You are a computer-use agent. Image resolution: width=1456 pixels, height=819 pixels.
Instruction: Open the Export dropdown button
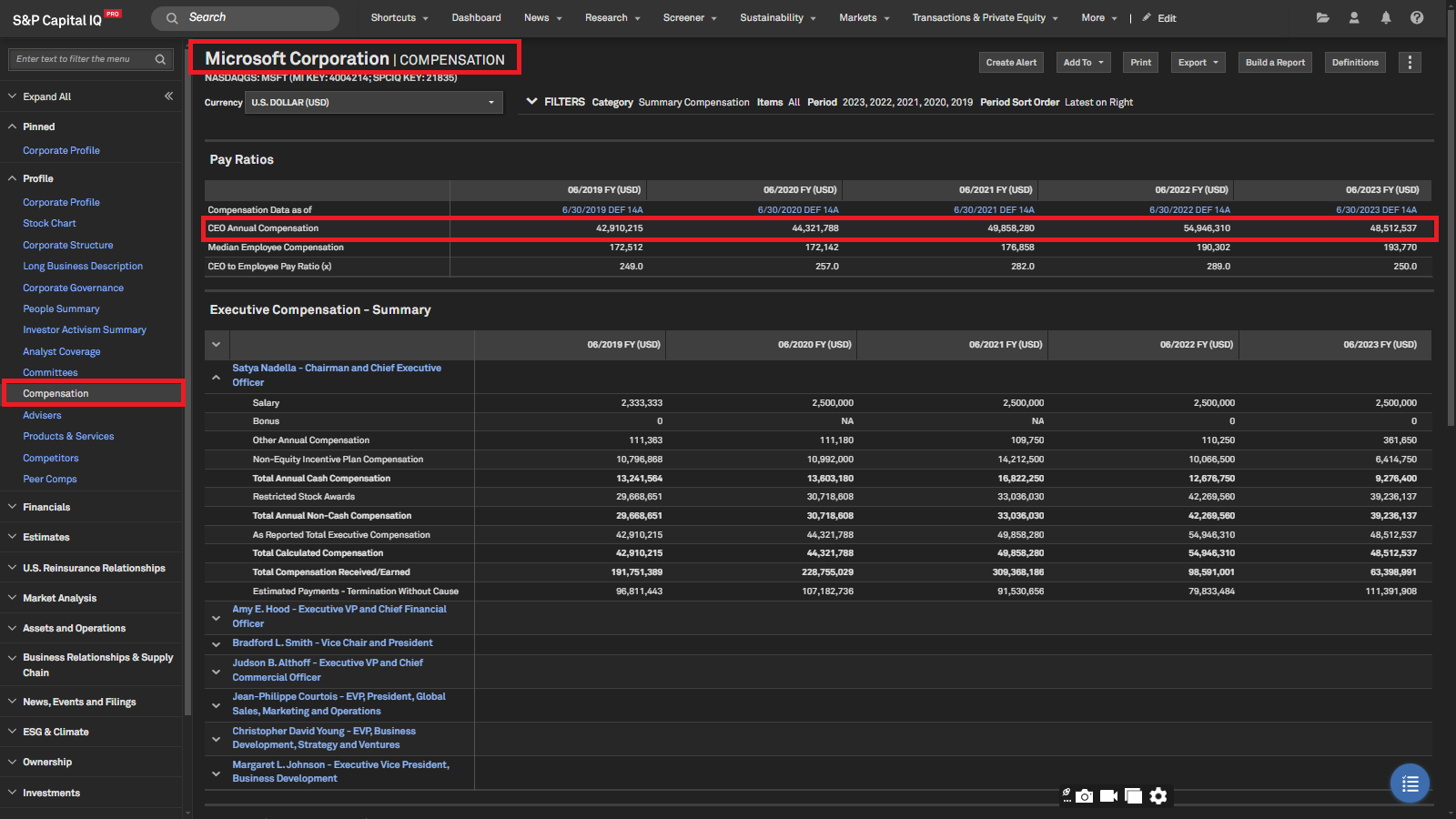[1198, 62]
